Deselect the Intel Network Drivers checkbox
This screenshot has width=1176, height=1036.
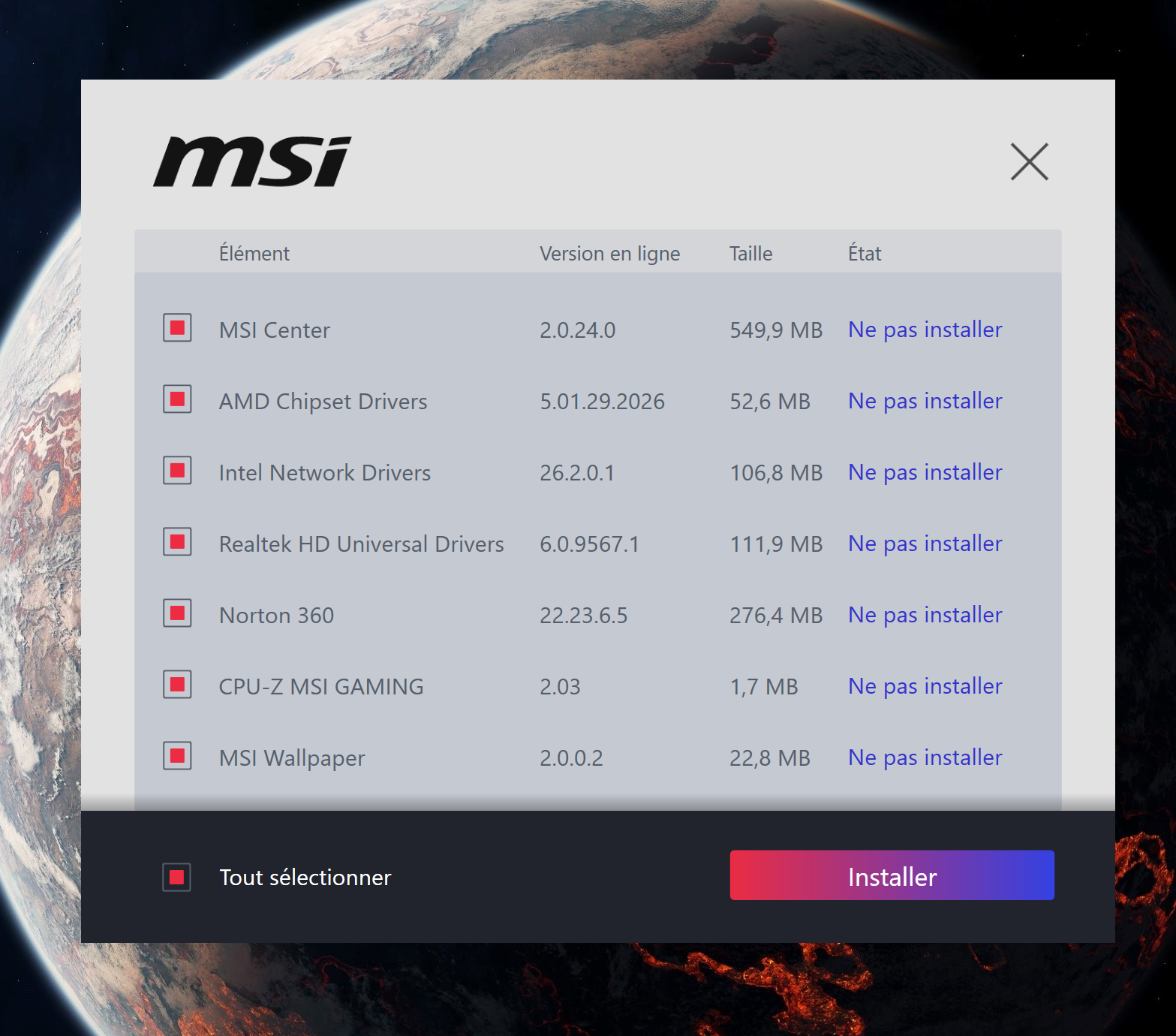pos(177,471)
